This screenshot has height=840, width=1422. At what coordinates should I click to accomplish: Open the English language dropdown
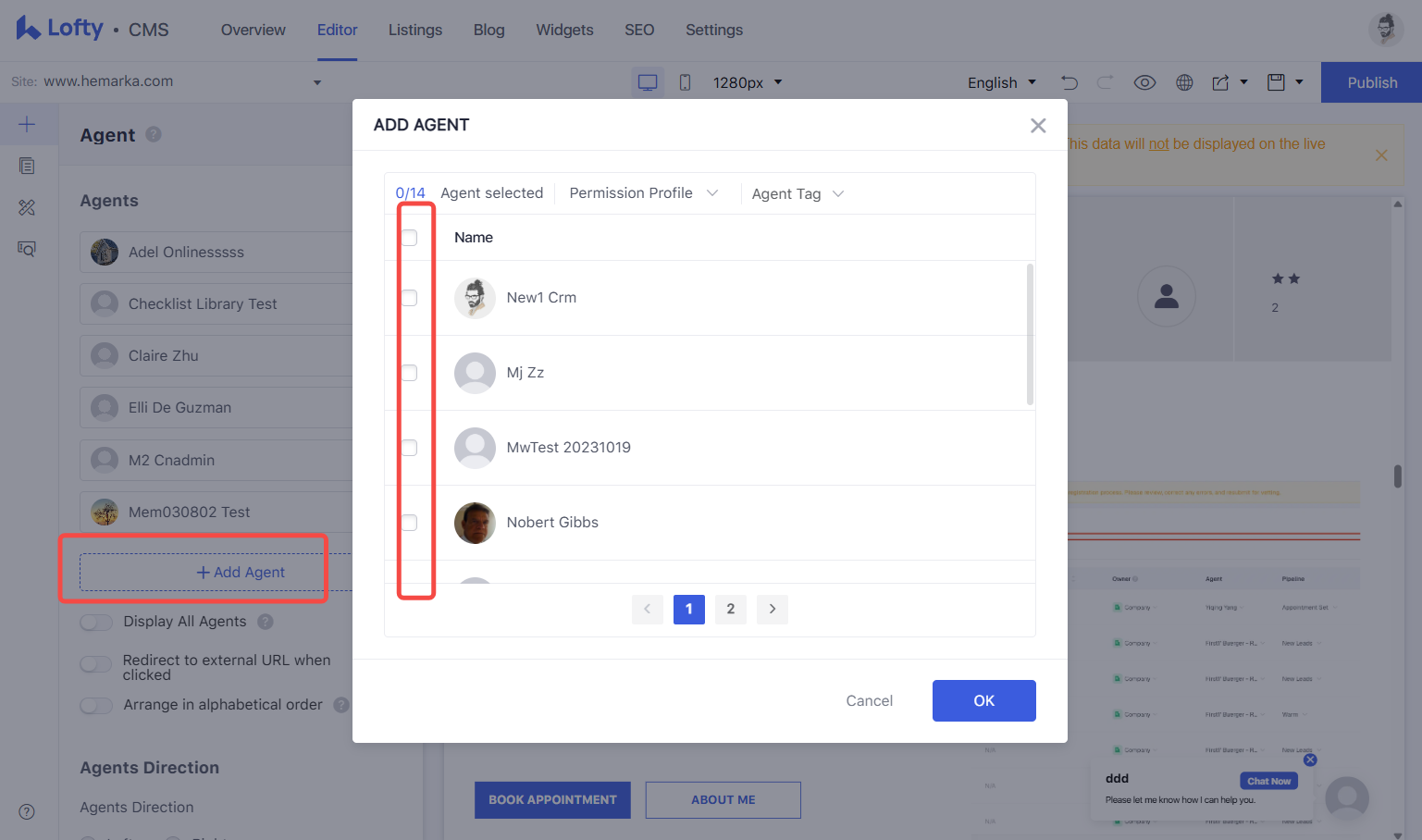pyautogui.click(x=1002, y=82)
